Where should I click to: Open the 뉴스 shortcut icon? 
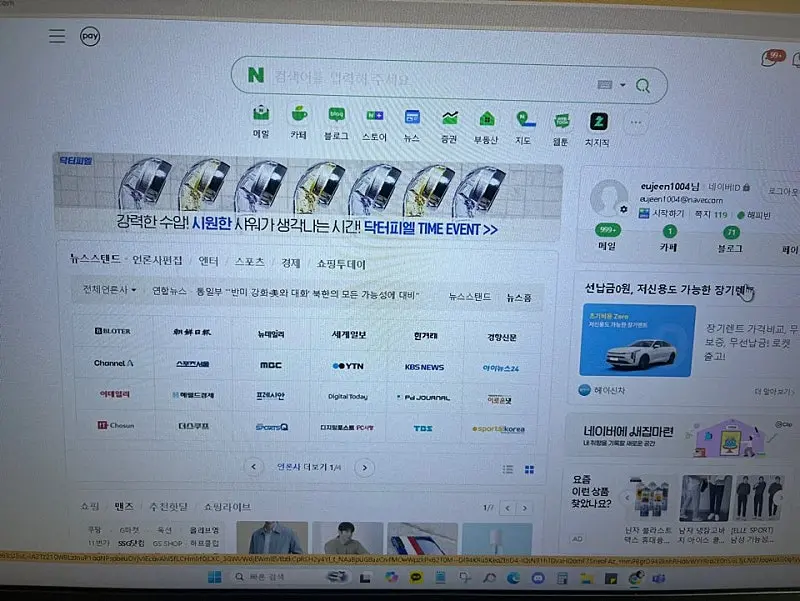pos(412,117)
